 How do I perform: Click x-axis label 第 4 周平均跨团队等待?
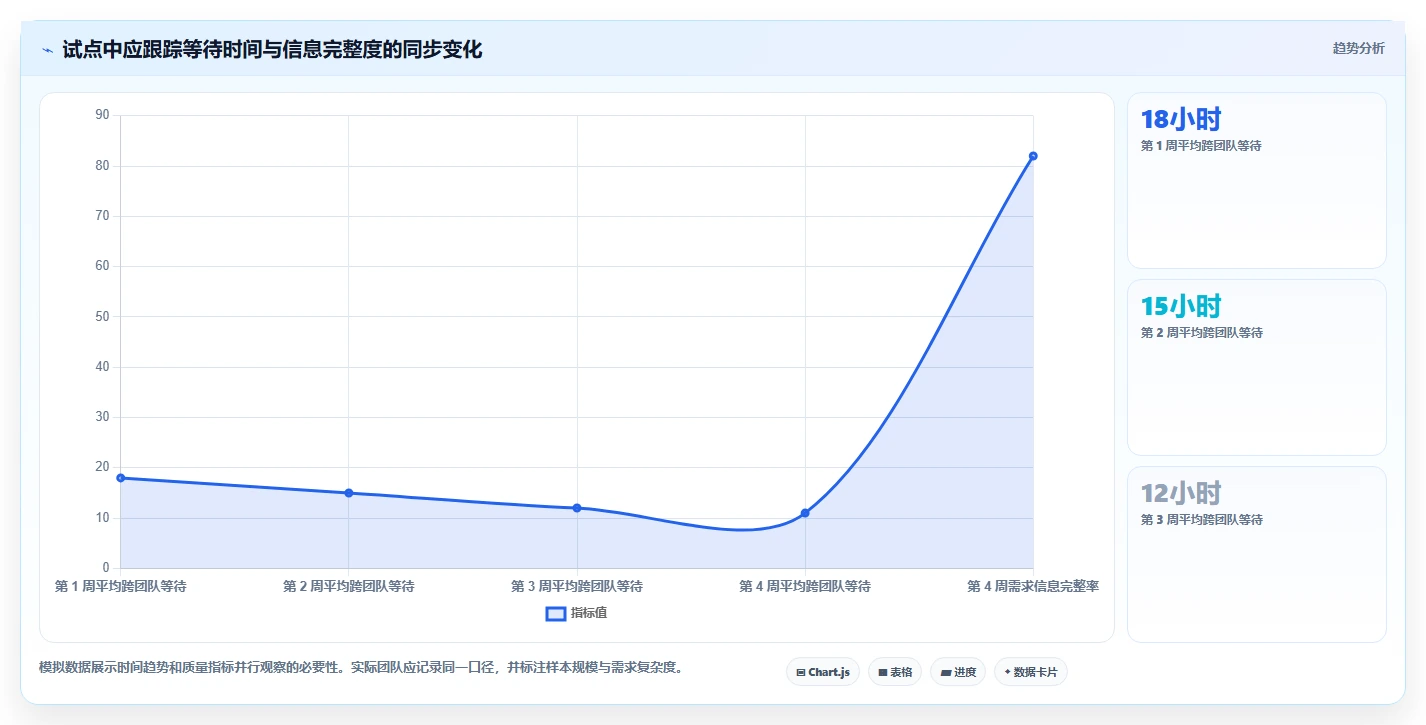tap(805, 586)
